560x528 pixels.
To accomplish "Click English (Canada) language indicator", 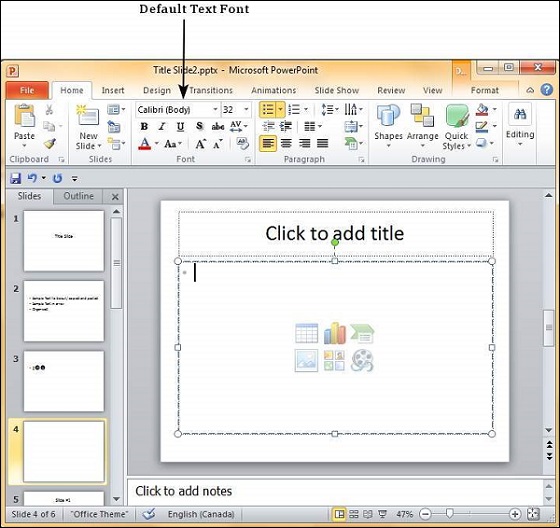I will pyautogui.click(x=201, y=514).
